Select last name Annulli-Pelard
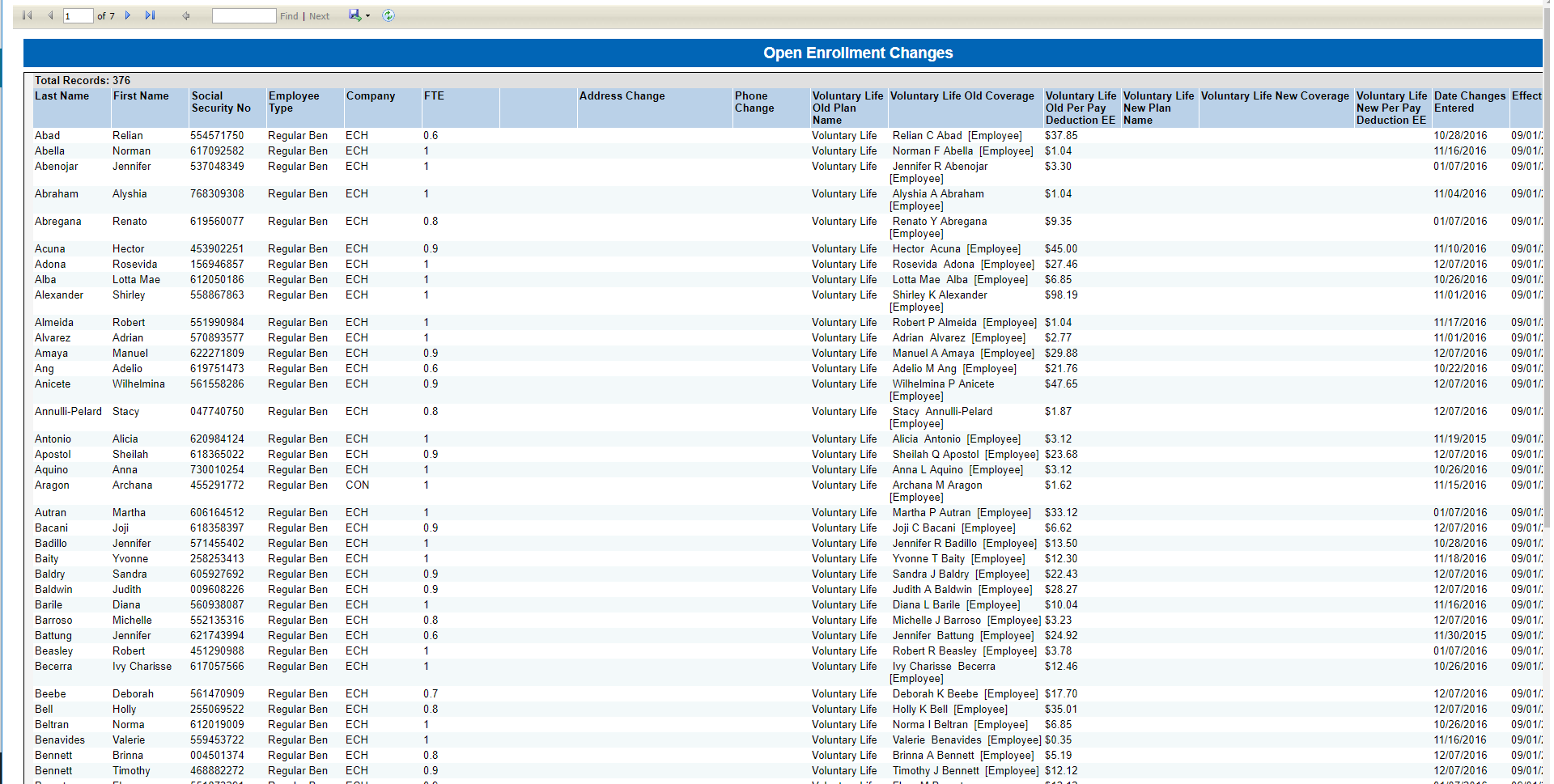This screenshot has width=1554, height=784. 68,411
